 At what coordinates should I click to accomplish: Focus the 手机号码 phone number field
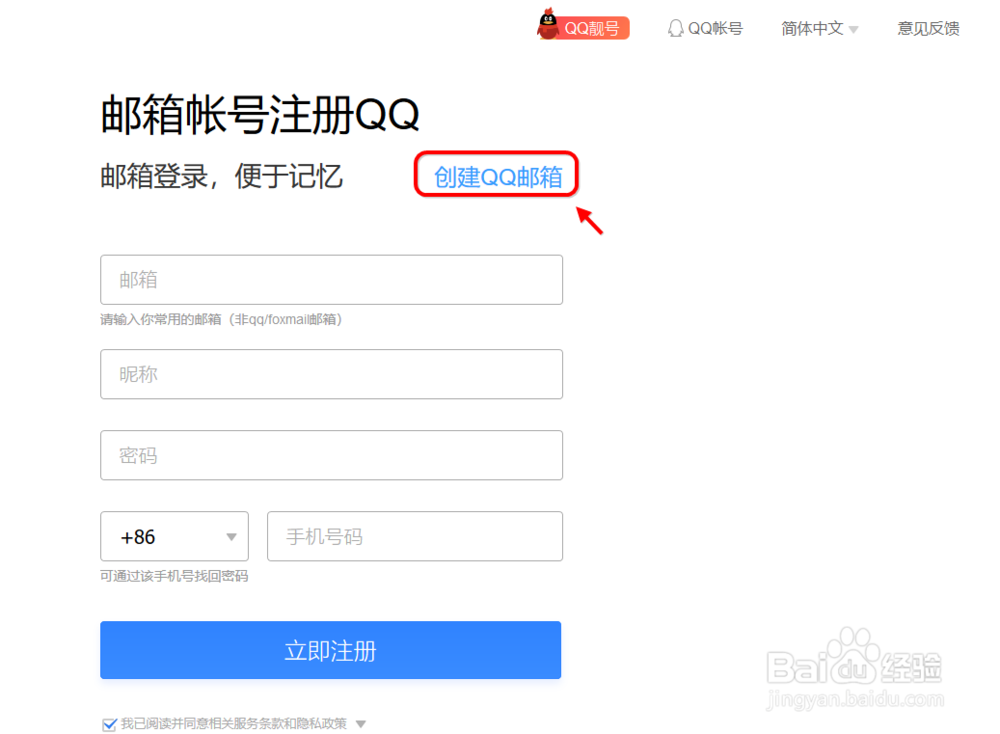click(415, 536)
